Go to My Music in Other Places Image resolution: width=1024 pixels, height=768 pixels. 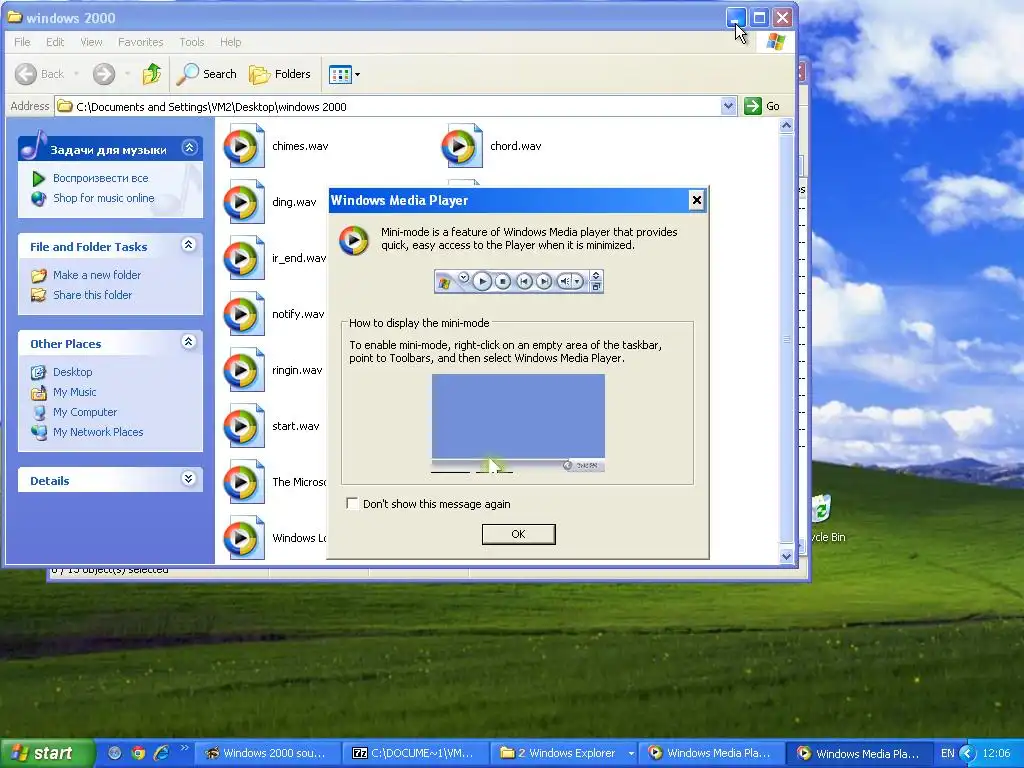point(74,392)
